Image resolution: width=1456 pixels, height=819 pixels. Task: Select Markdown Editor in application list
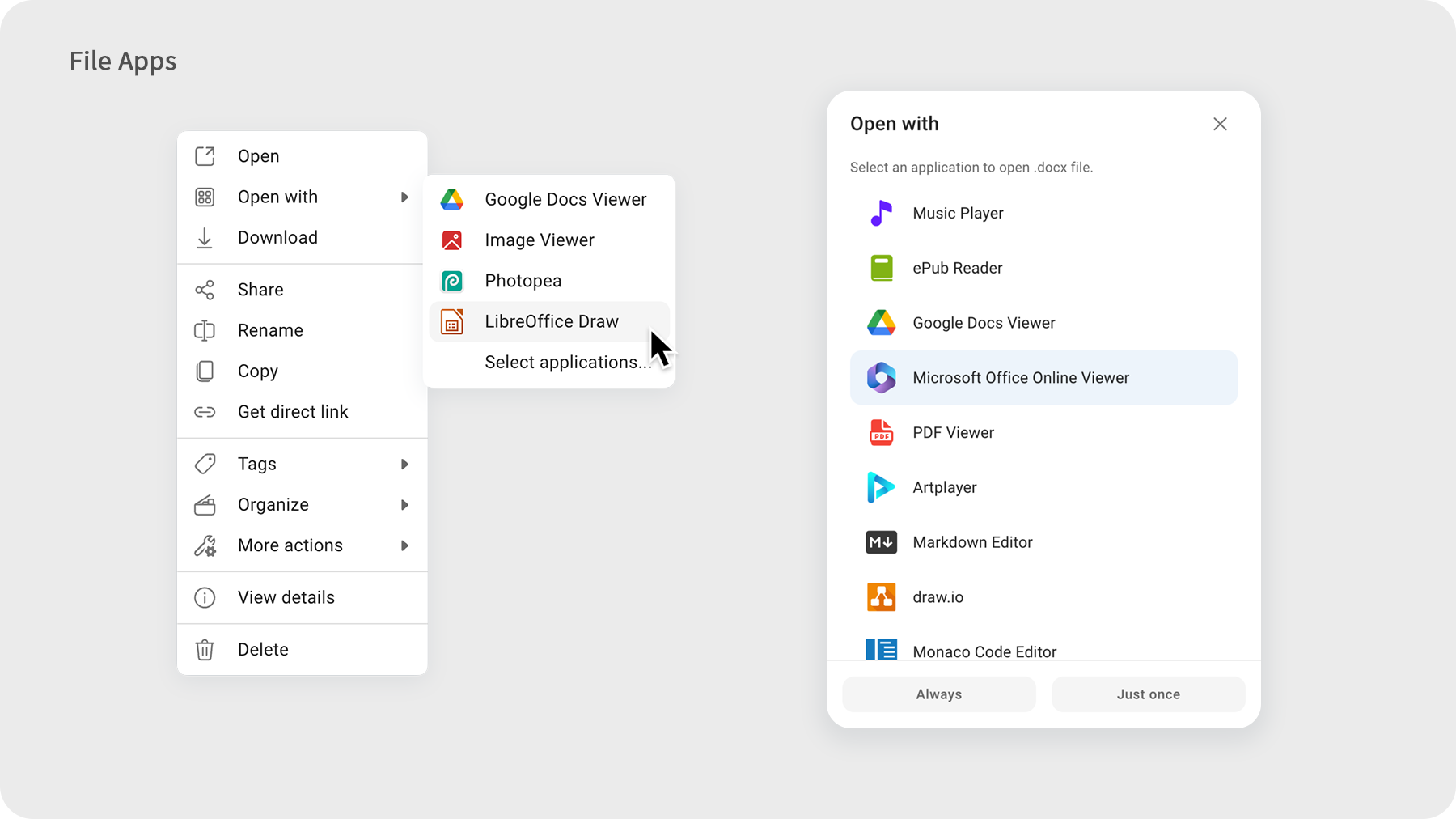1043,542
